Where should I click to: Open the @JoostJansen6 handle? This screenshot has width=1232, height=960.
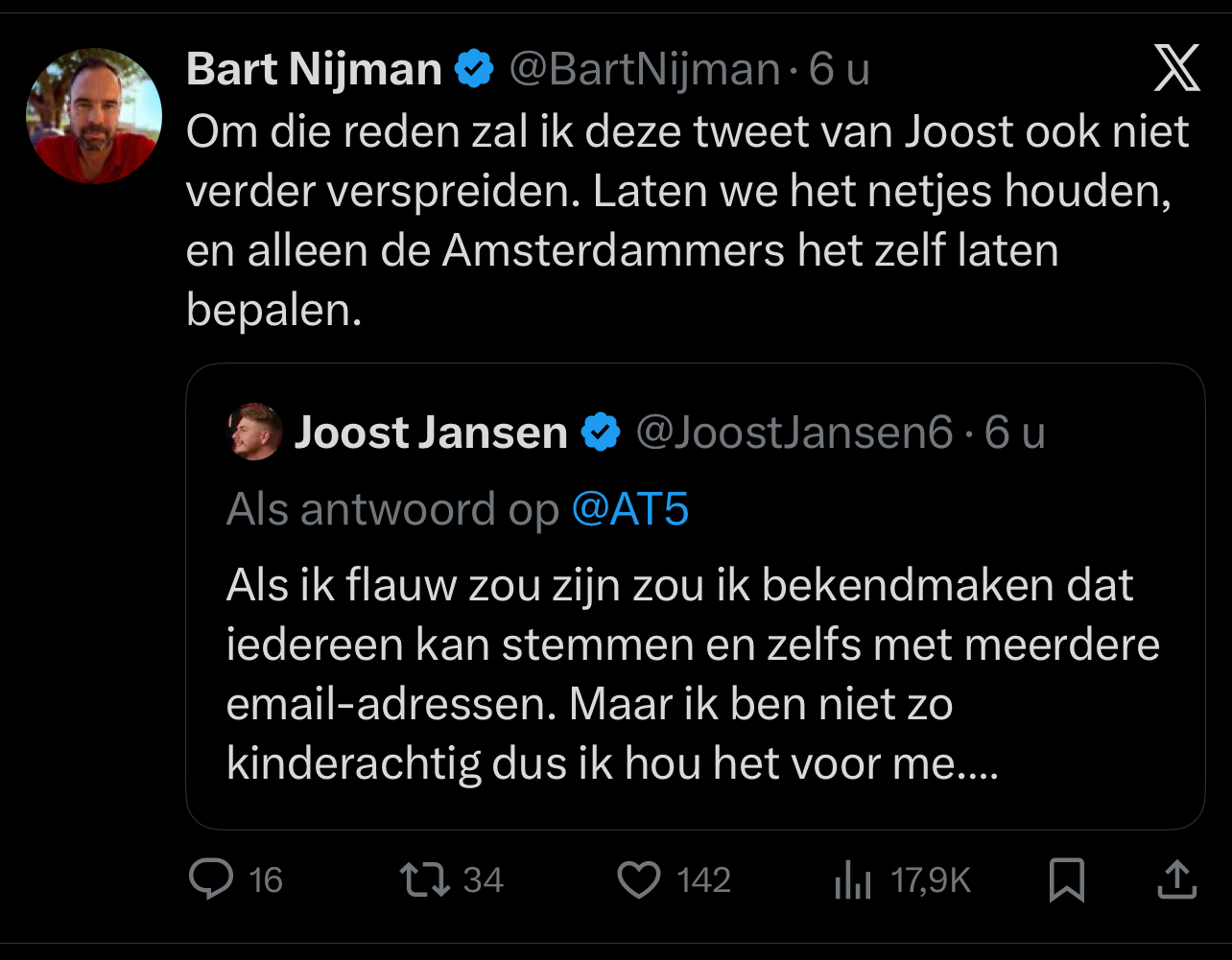click(x=794, y=433)
